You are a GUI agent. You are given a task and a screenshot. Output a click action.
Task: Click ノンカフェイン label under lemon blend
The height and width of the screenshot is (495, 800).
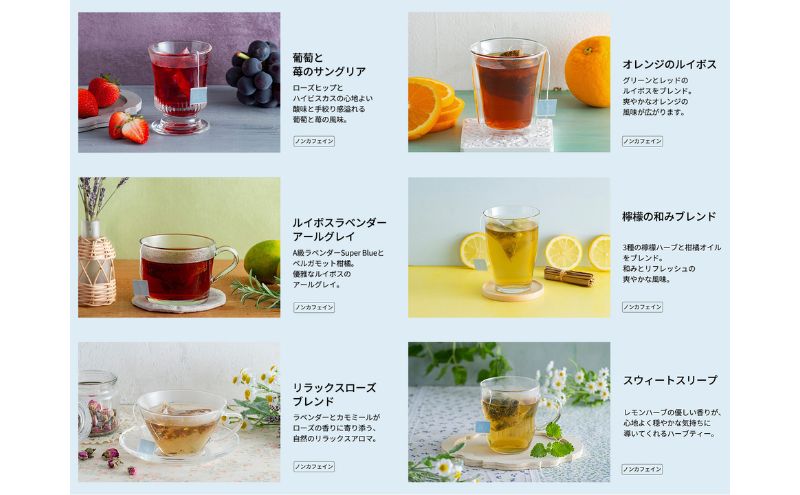pyautogui.click(x=642, y=307)
